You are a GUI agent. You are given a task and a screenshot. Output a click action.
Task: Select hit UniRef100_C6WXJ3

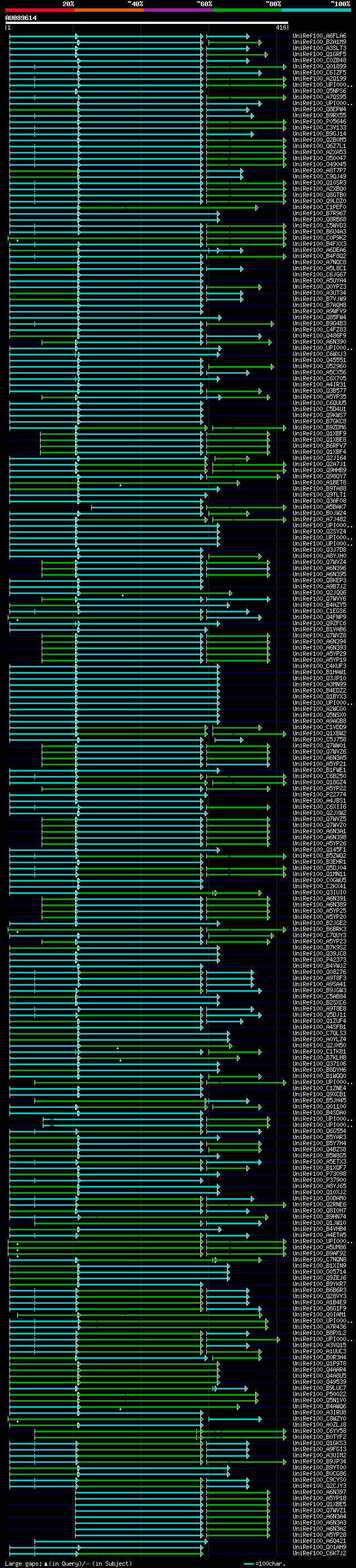click(x=319, y=354)
